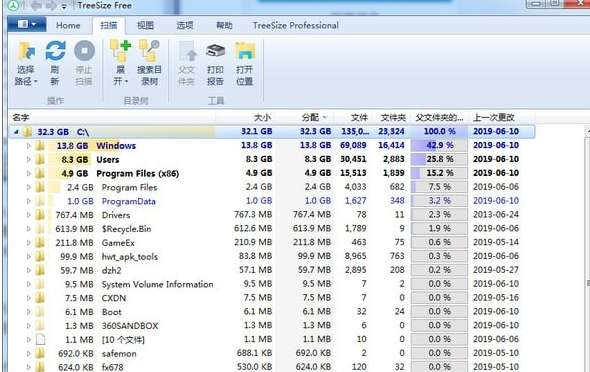The image size is (590, 372).
Task: Select the ProgramData row name
Action: pyautogui.click(x=129, y=201)
